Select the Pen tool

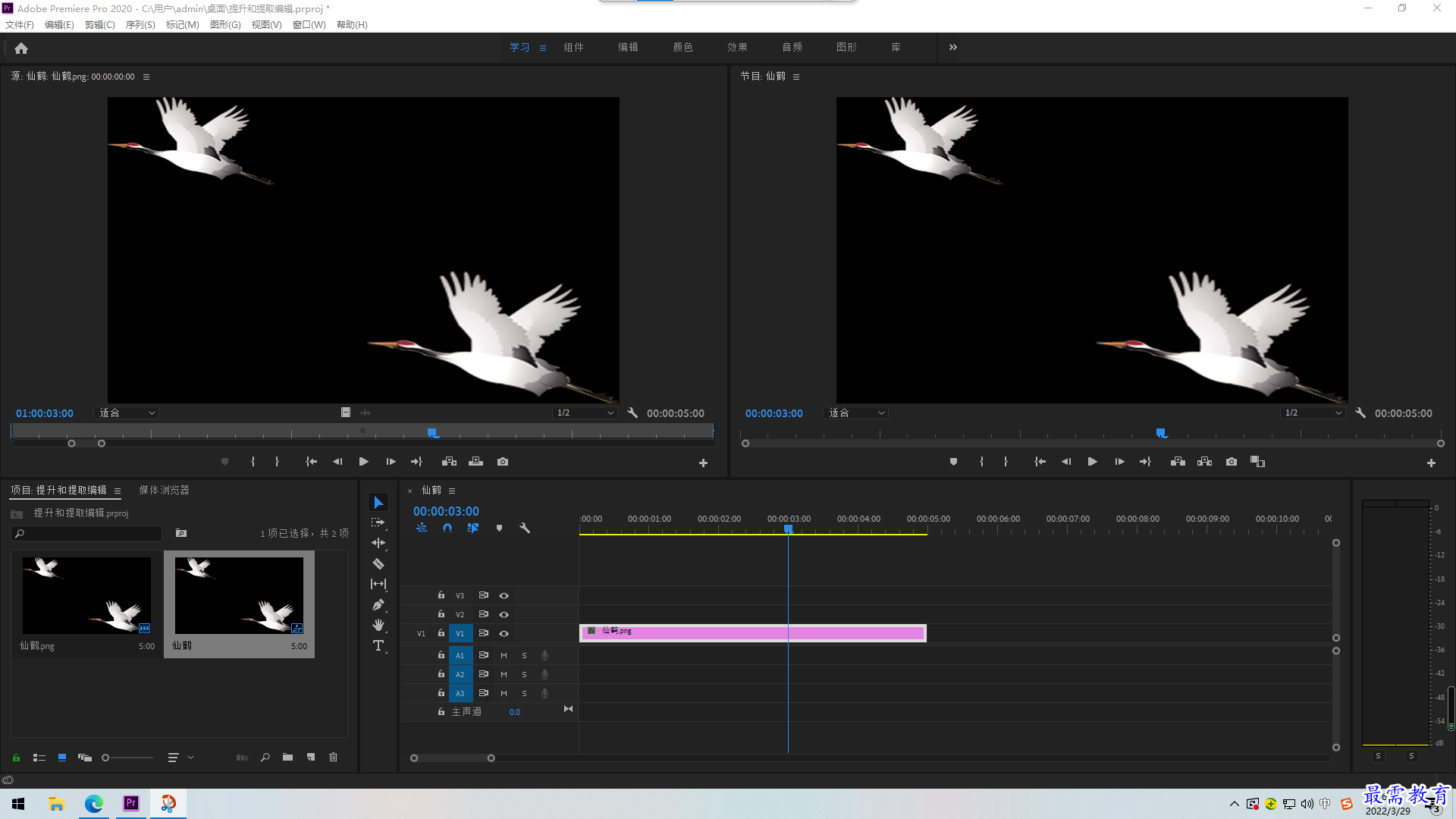coord(378,604)
